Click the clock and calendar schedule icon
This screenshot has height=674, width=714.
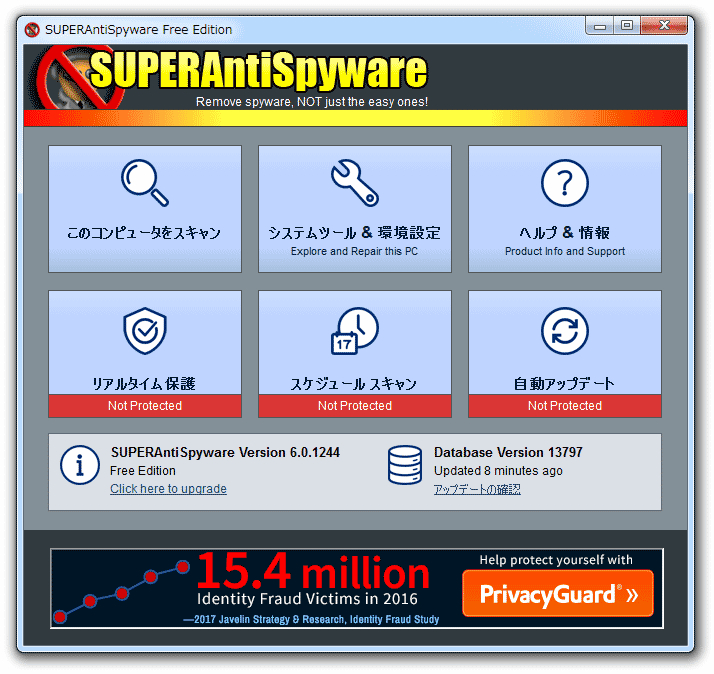click(x=355, y=331)
